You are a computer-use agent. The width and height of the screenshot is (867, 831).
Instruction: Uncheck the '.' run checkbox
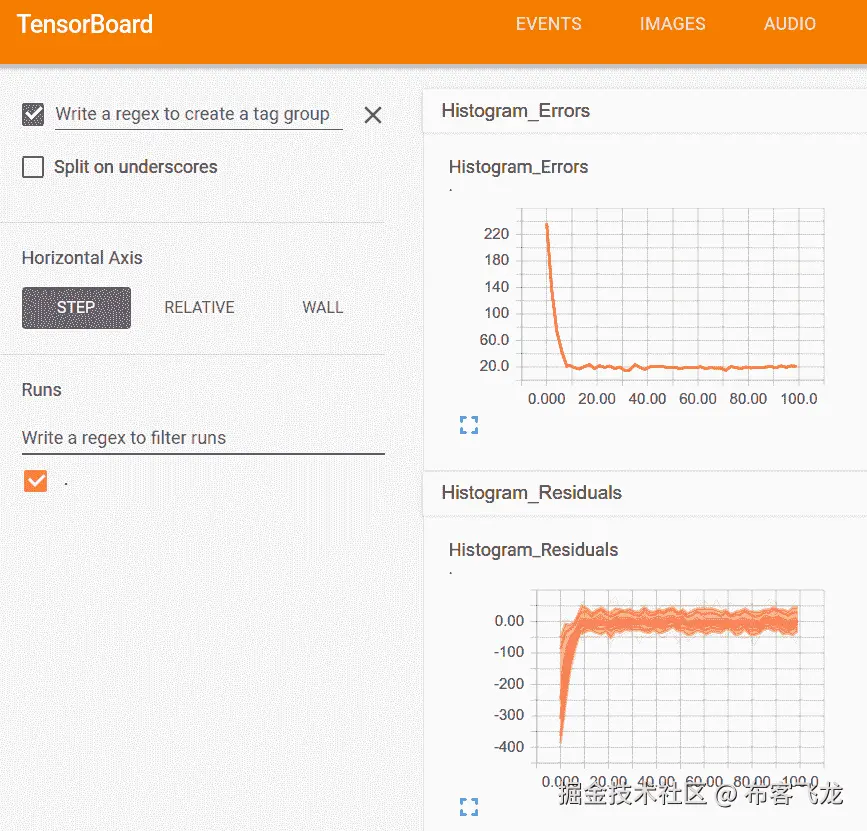pyautogui.click(x=35, y=480)
